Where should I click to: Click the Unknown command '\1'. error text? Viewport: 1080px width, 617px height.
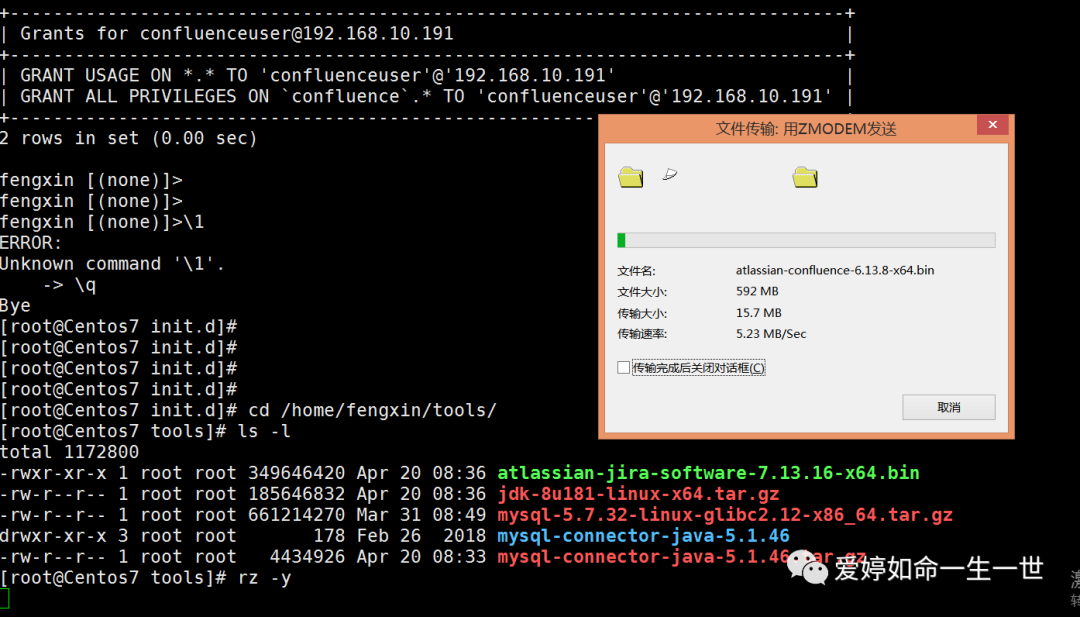tap(112, 264)
